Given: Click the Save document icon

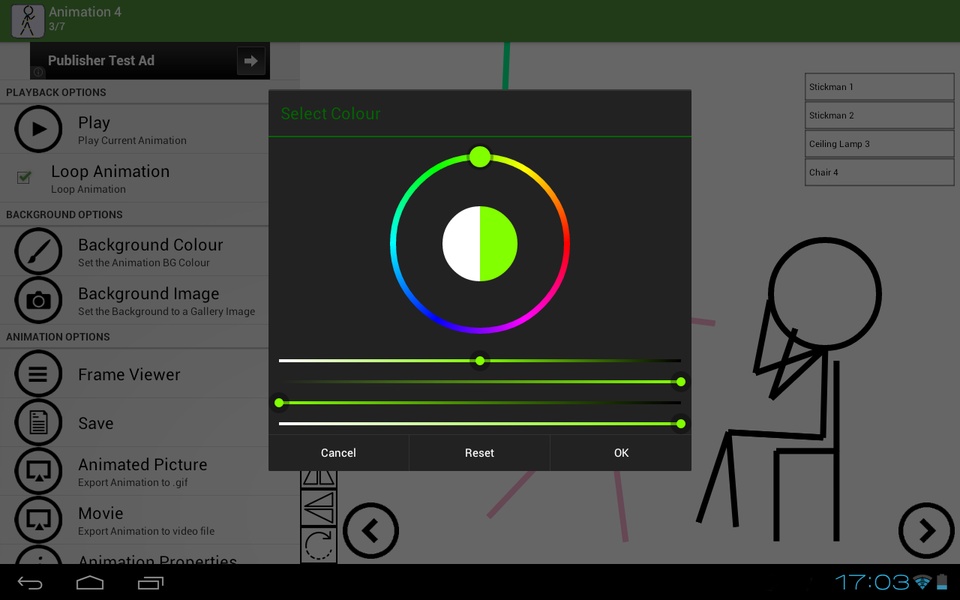Looking at the screenshot, I should tap(38, 422).
